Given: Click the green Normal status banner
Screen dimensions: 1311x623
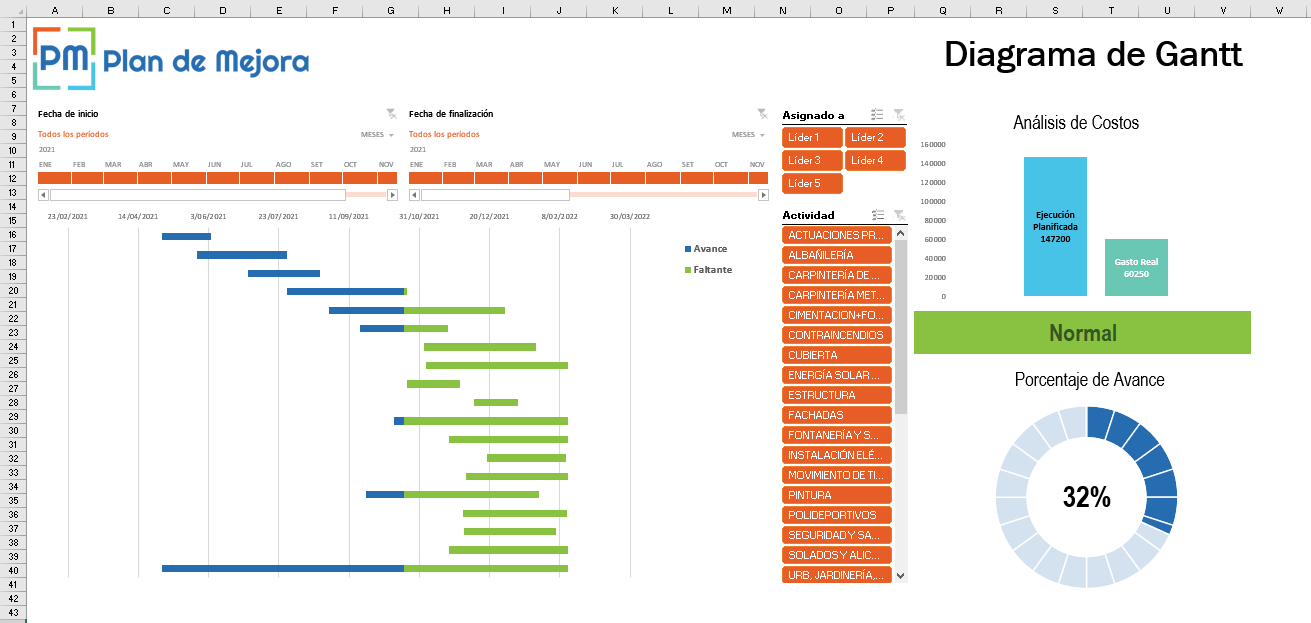Looking at the screenshot, I should [x=1082, y=333].
